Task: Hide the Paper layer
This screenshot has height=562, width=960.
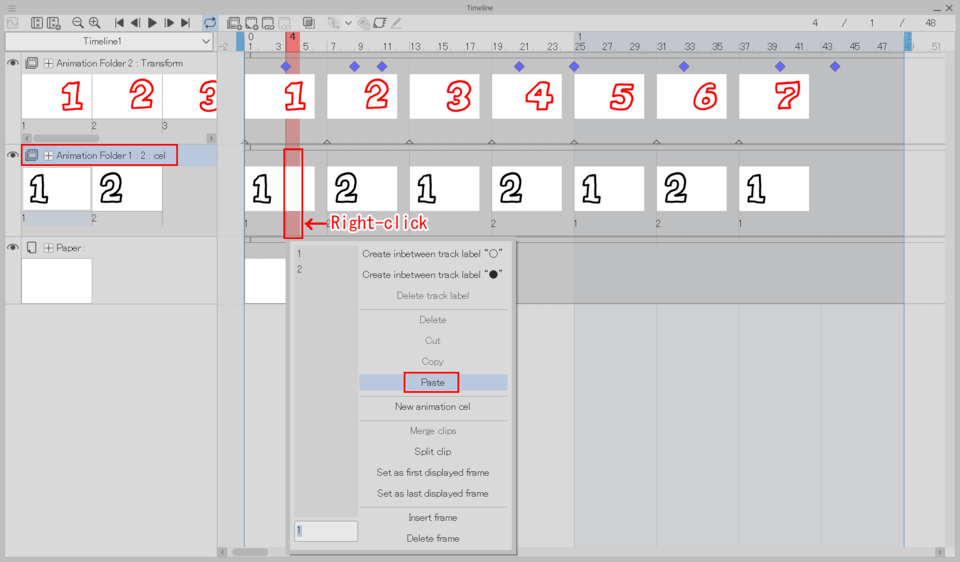Action: 12,248
